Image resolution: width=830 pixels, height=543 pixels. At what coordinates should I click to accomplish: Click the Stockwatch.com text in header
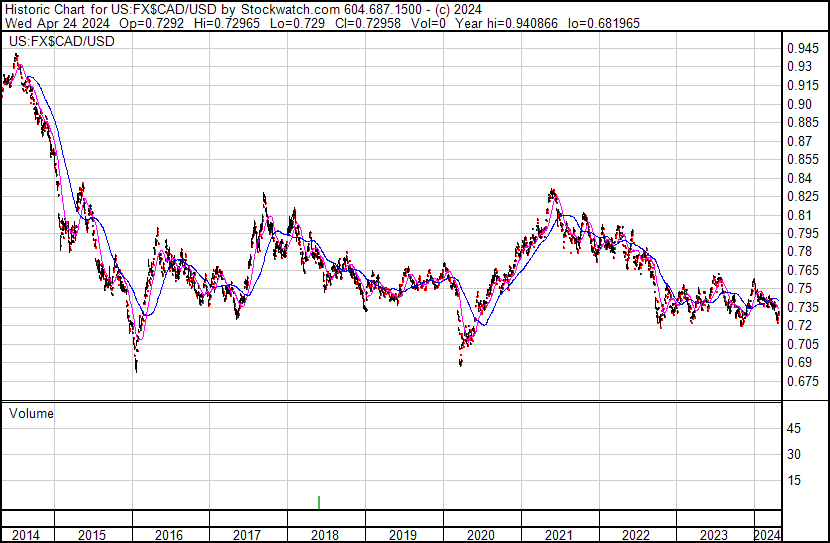coord(298,8)
